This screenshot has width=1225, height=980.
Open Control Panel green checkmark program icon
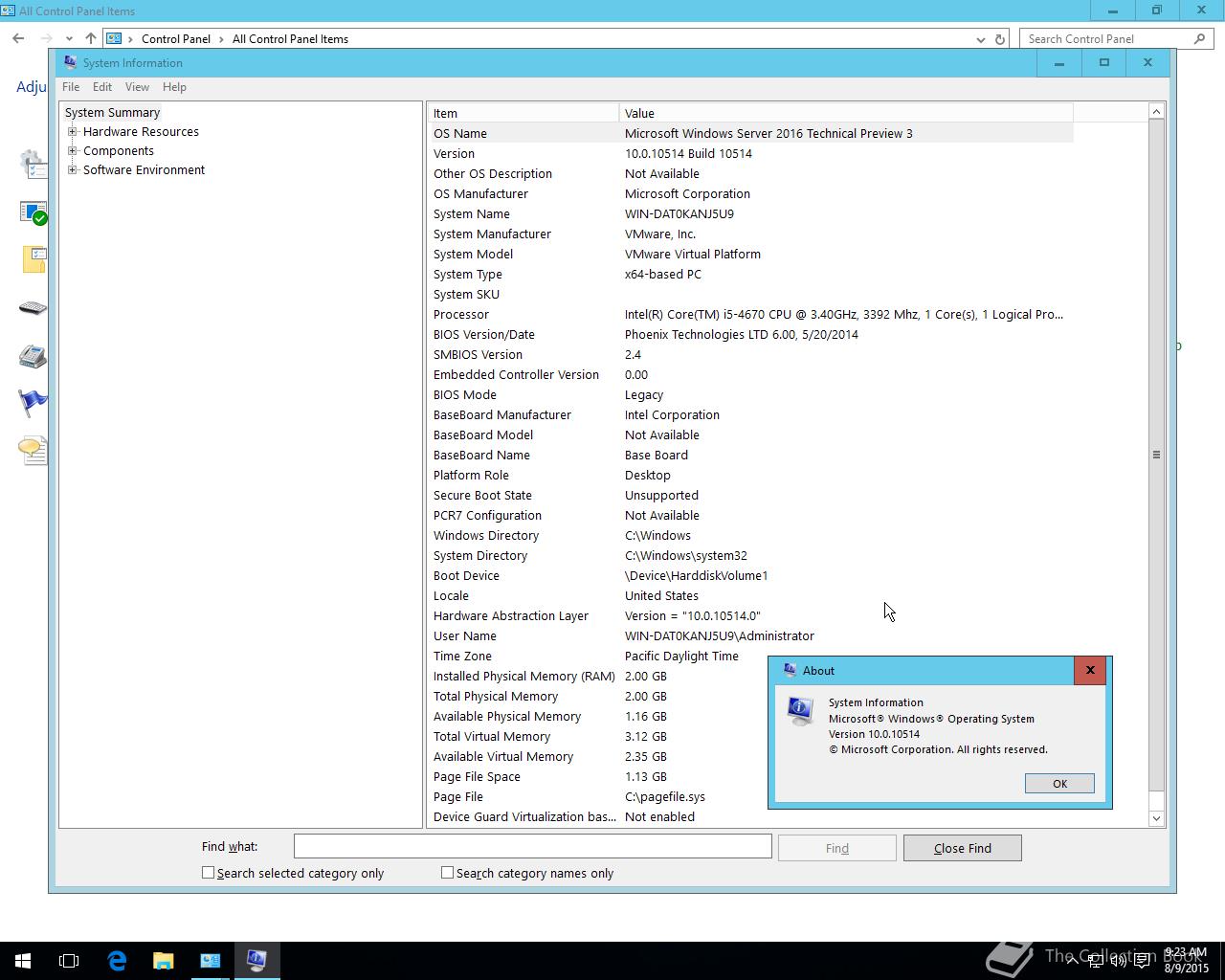pos(33,212)
